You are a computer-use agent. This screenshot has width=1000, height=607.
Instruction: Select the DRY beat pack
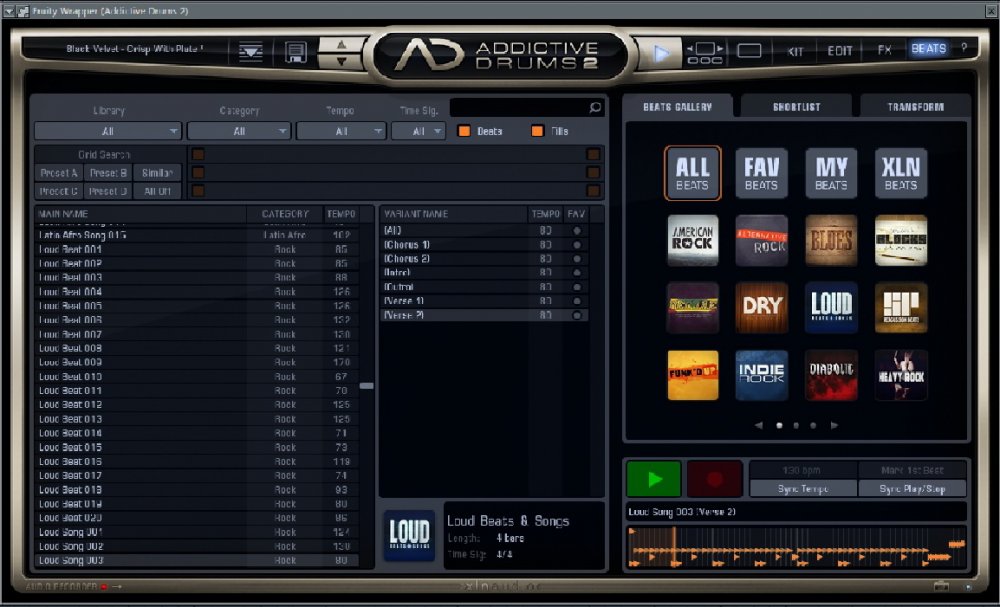click(761, 307)
